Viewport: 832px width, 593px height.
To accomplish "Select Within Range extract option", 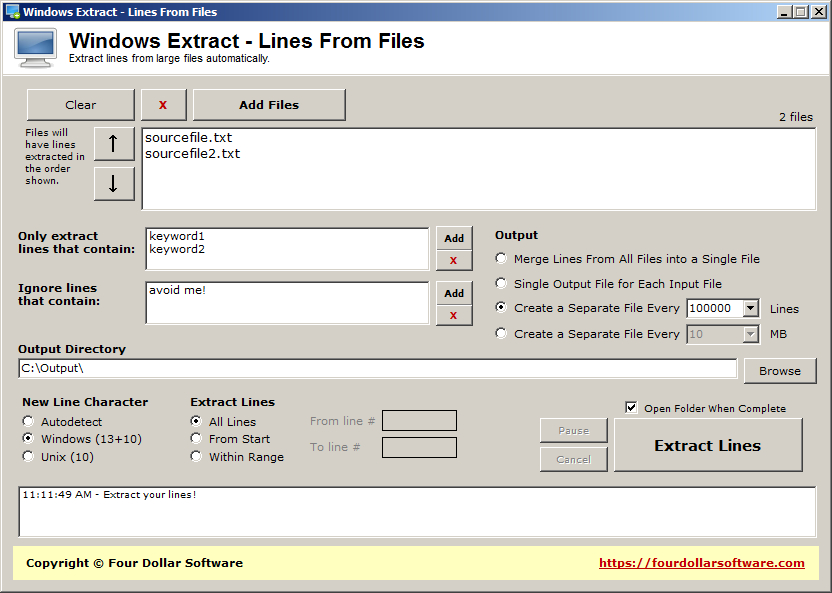I will [x=196, y=457].
